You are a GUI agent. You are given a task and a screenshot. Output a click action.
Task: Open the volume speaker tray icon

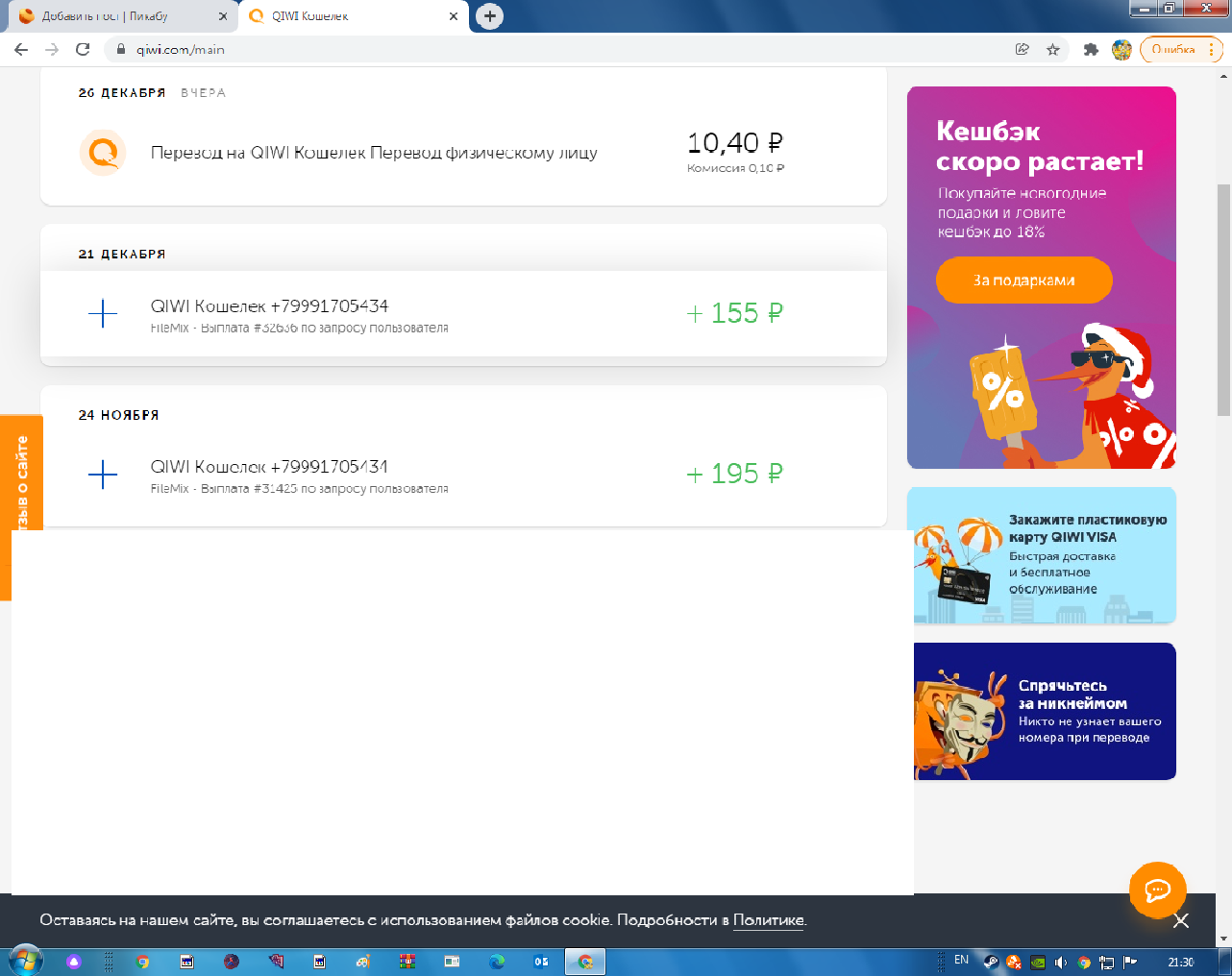point(1061,962)
